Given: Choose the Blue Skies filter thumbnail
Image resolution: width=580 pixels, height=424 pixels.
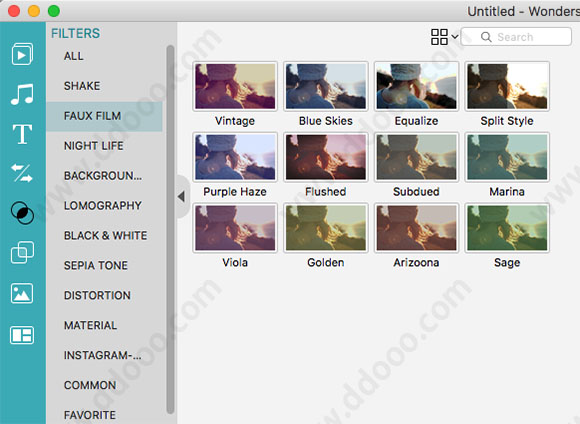Looking at the screenshot, I should click(x=326, y=86).
